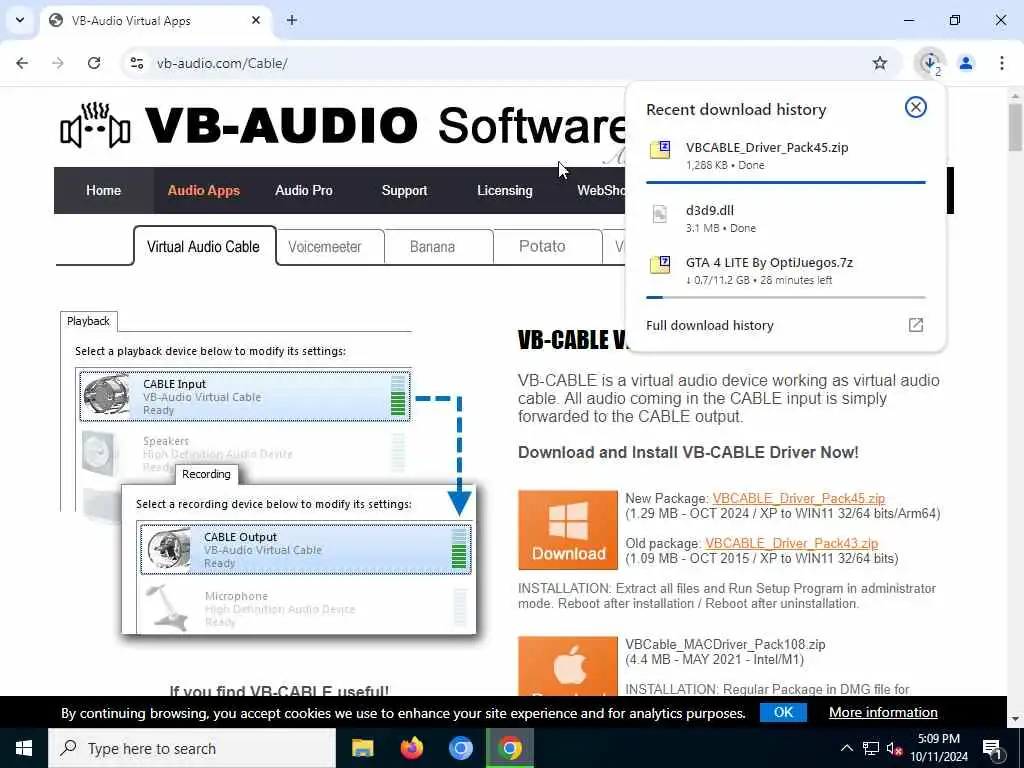
Task: Open the d3d9.dll download entry
Action: click(x=786, y=218)
